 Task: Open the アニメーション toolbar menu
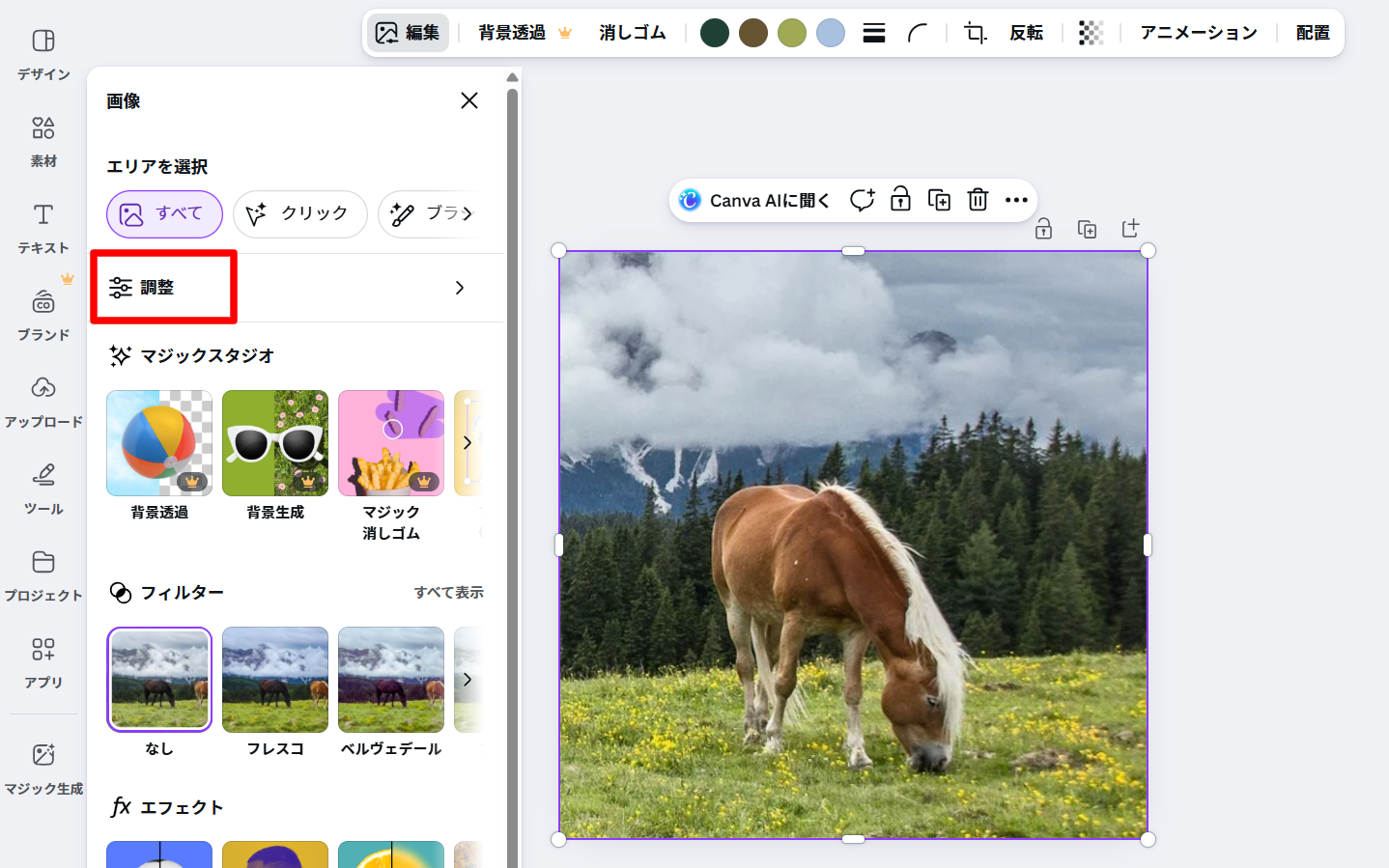(1198, 33)
